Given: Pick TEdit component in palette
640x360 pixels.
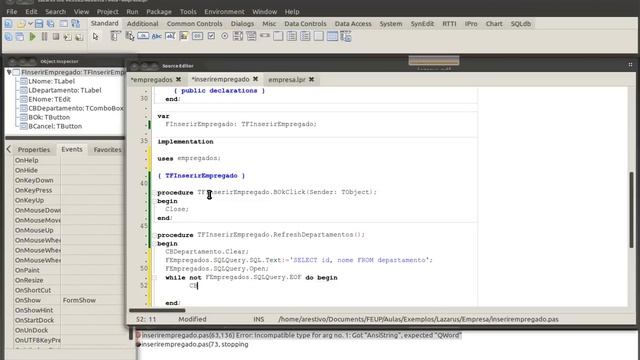Looking at the screenshot, I should [x=170, y=36].
